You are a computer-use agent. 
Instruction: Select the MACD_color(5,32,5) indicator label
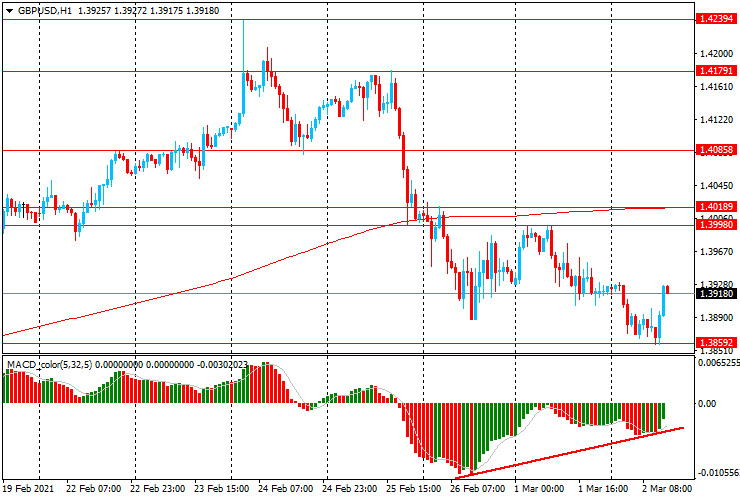(x=50, y=364)
